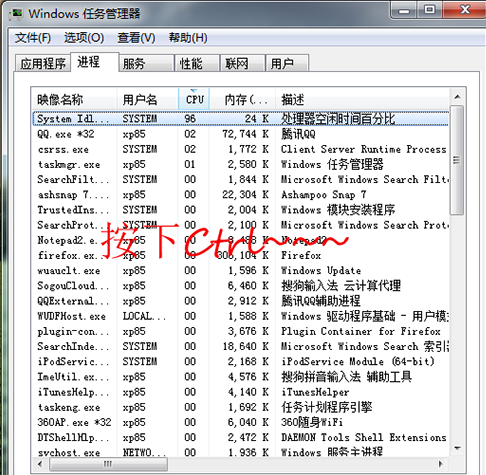The image size is (486, 475).
Task: Click the Client Server Runtime Process description
Action: [364, 149]
